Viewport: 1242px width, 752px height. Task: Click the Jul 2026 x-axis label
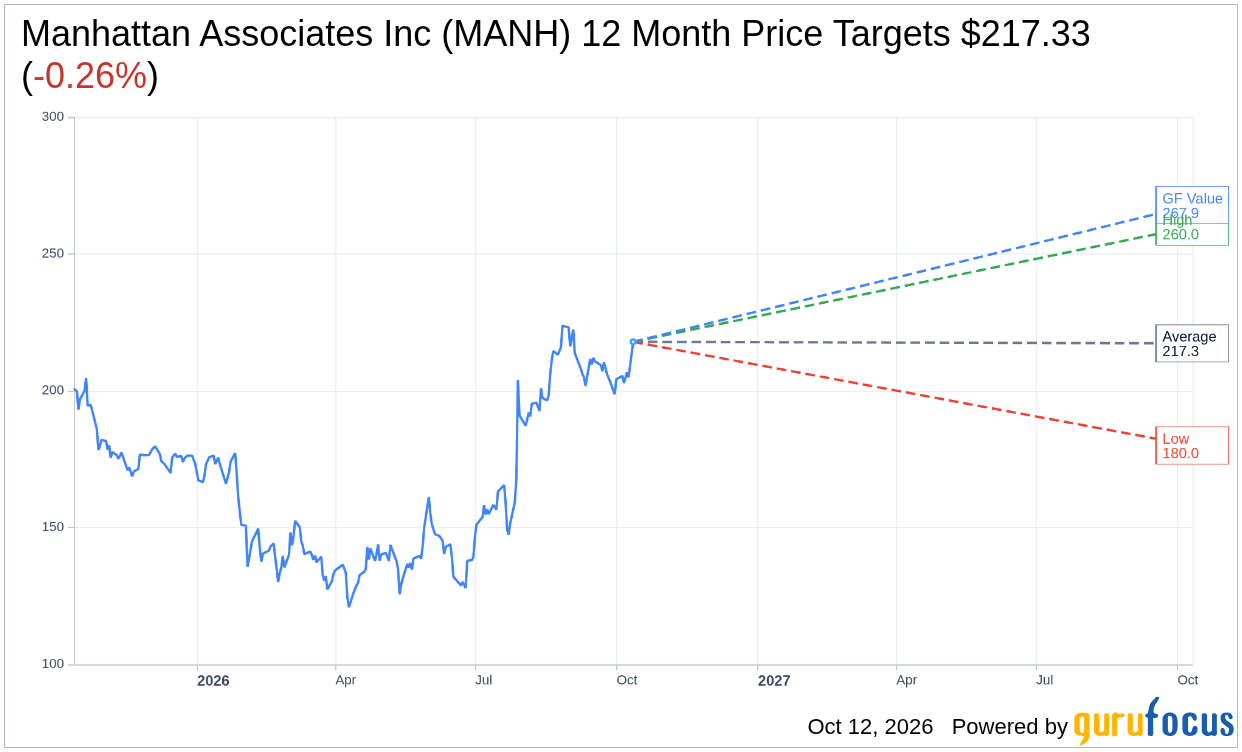pyautogui.click(x=484, y=680)
